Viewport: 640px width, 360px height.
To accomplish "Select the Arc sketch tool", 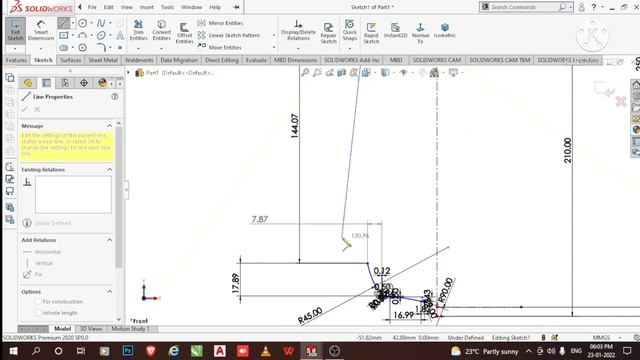I will (x=82, y=36).
